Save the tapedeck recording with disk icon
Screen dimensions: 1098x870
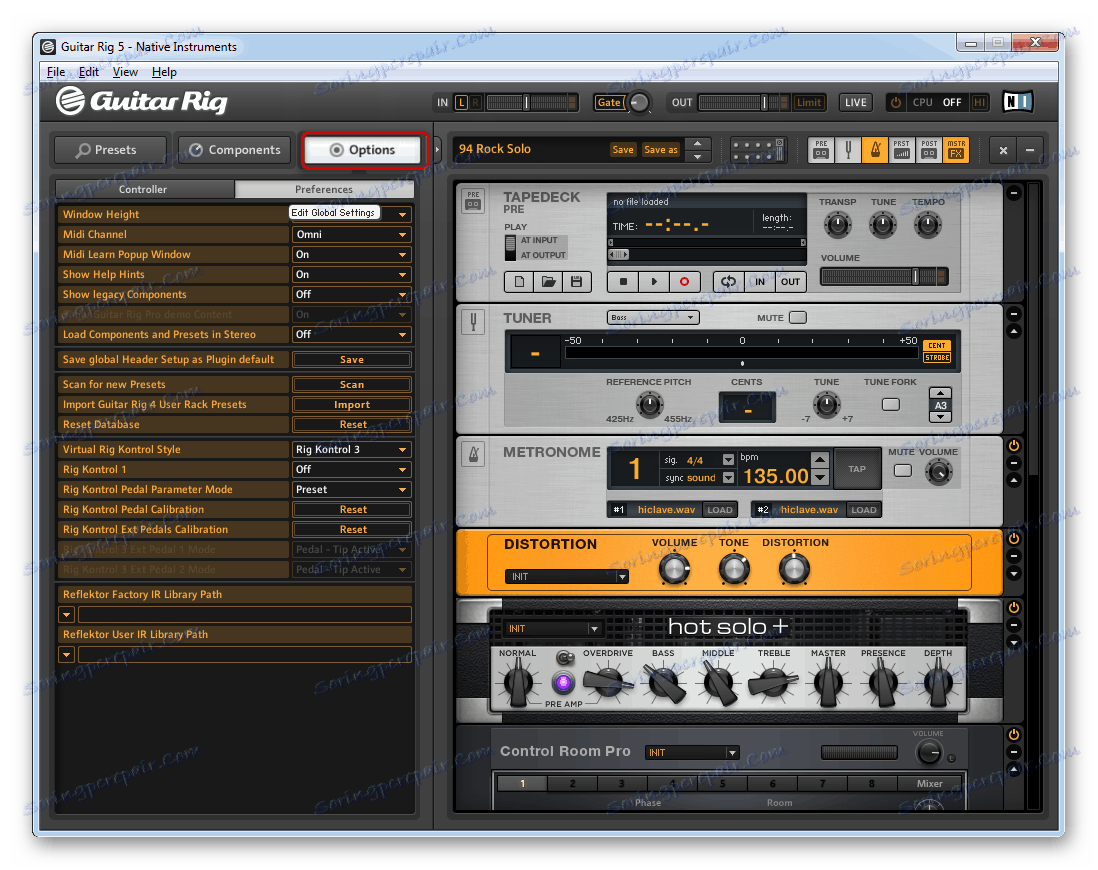click(576, 282)
